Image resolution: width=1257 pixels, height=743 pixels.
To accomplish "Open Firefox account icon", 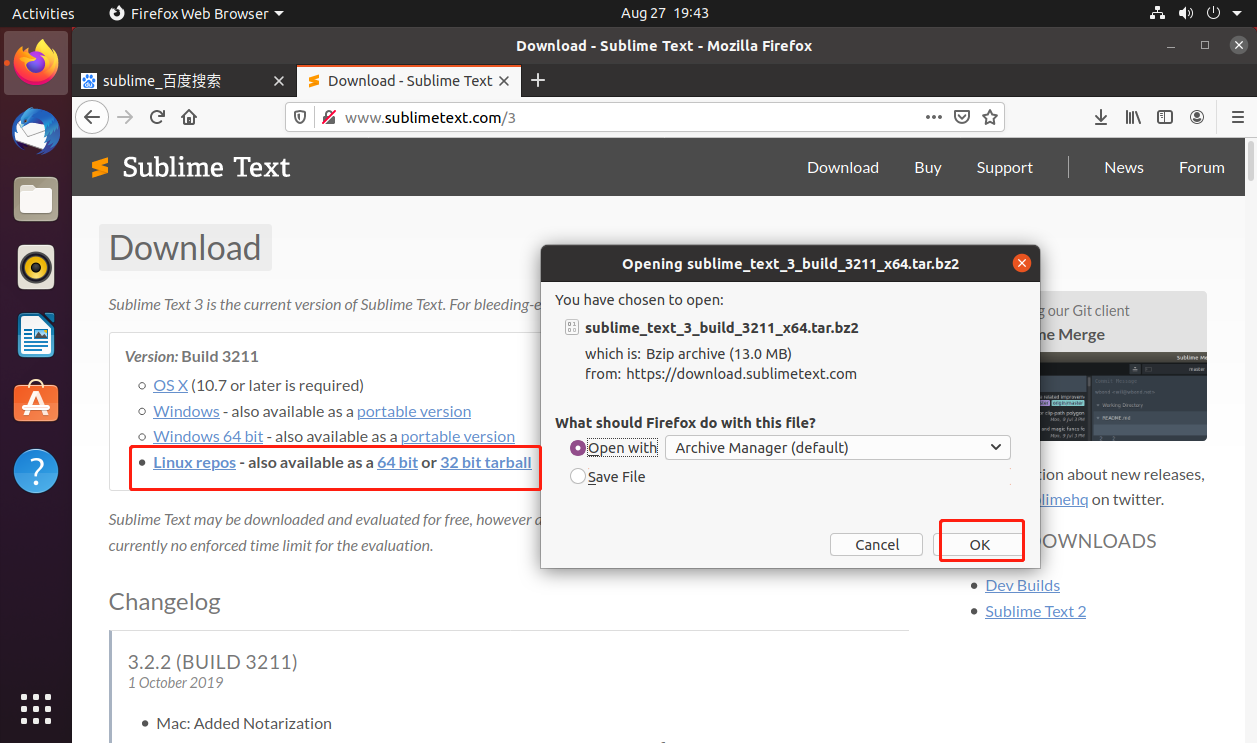I will [1197, 117].
